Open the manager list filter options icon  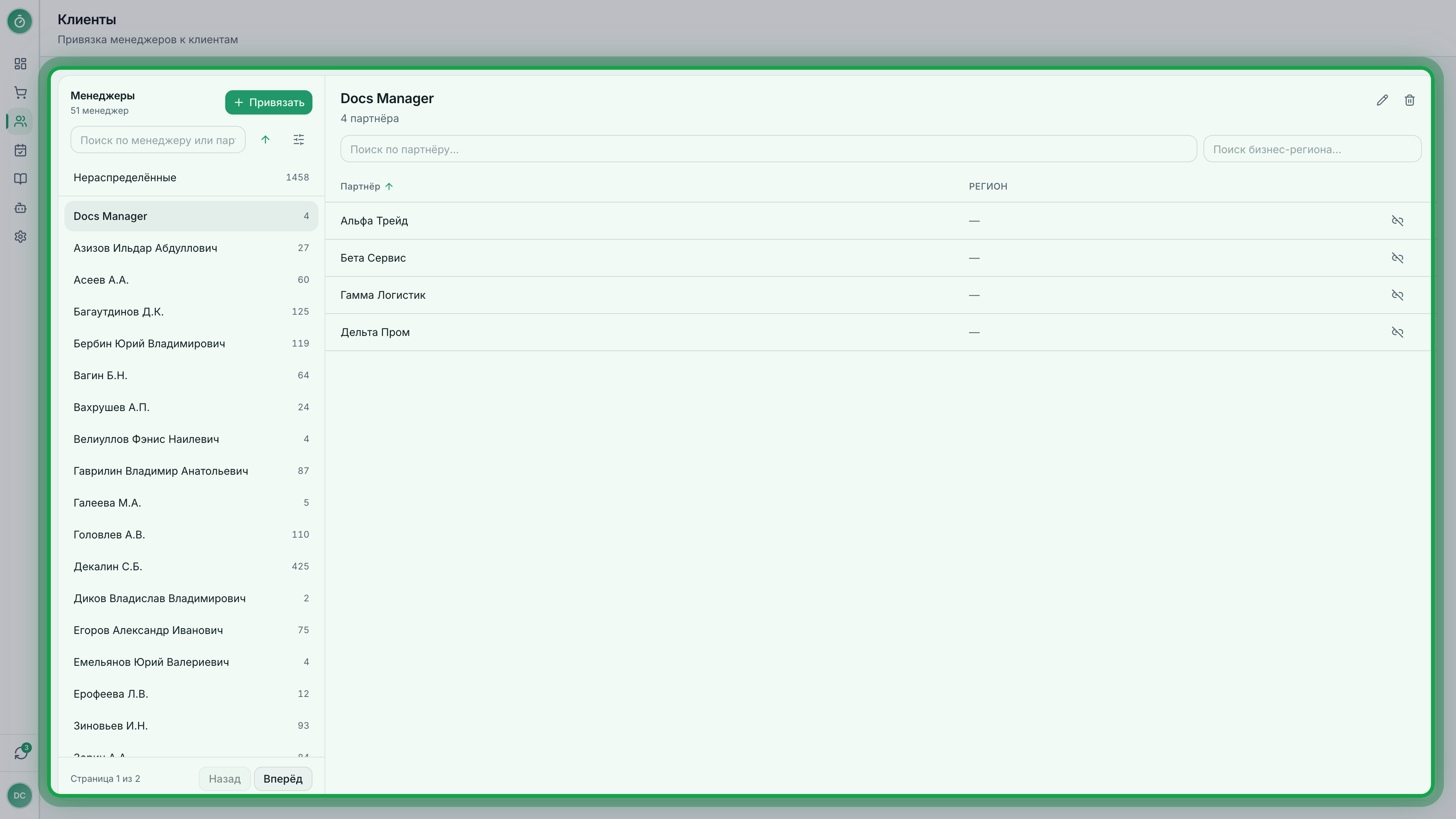coord(299,140)
